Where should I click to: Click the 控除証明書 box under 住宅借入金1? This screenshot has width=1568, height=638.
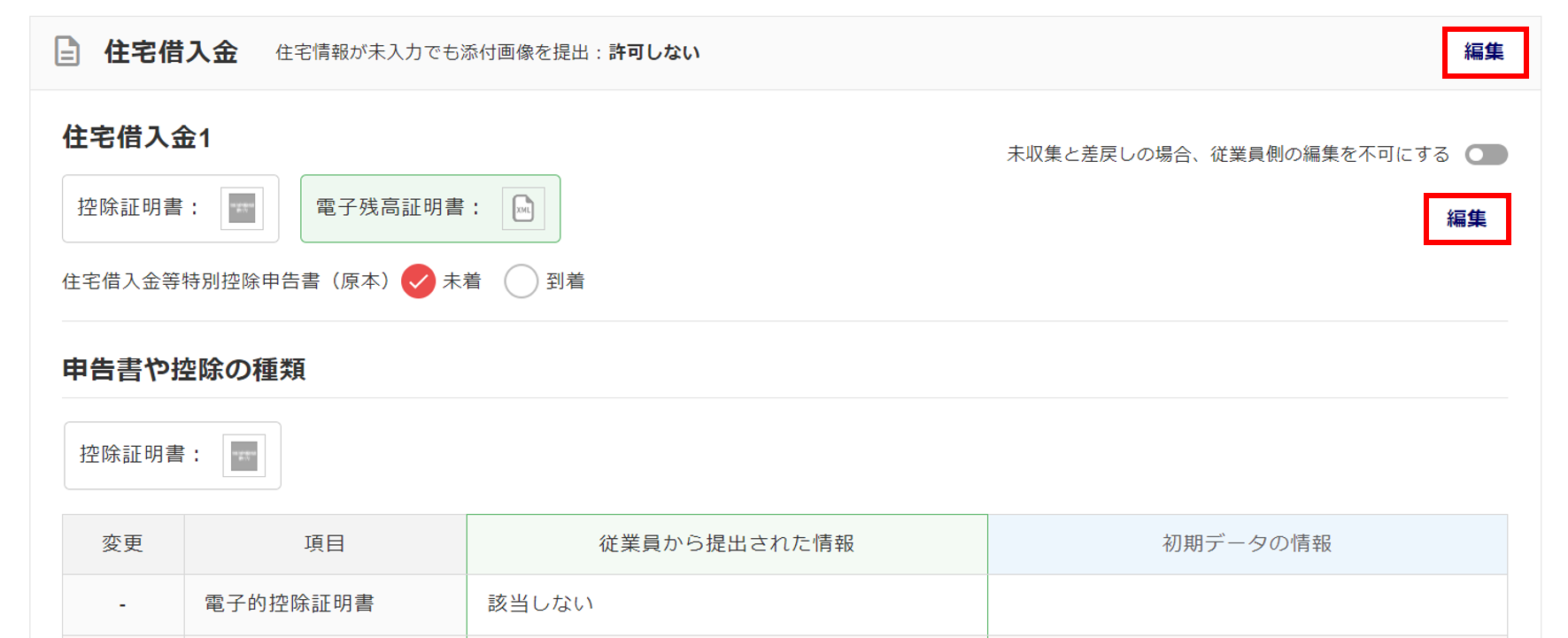tap(171, 209)
